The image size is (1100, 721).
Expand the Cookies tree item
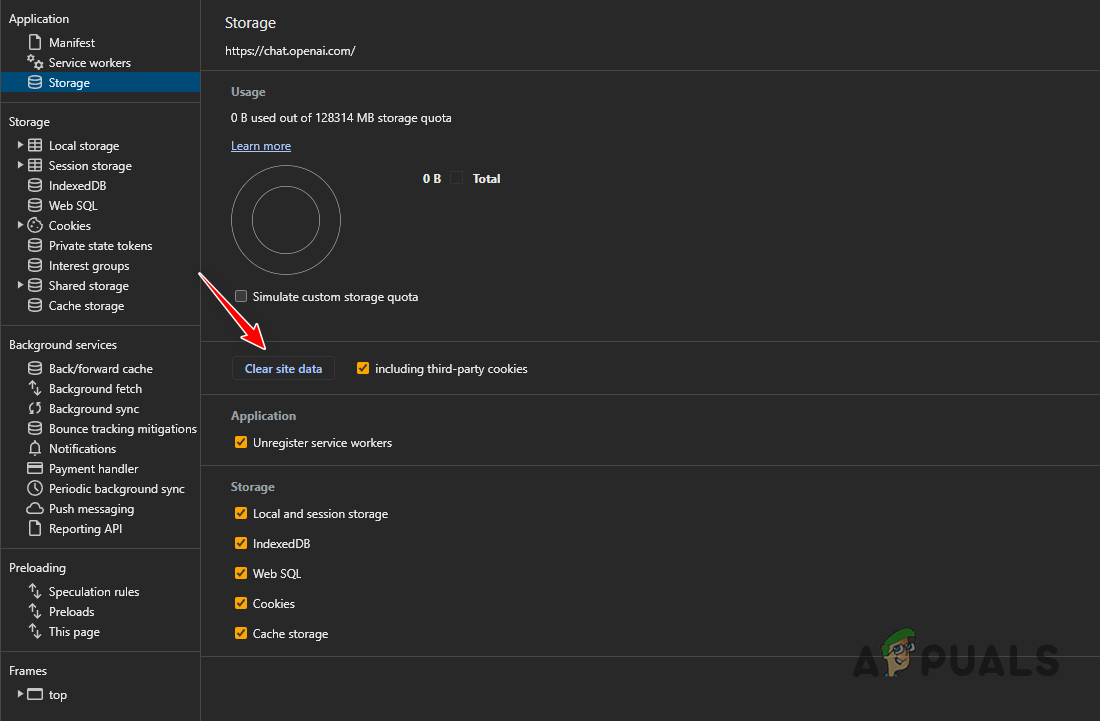(x=19, y=225)
